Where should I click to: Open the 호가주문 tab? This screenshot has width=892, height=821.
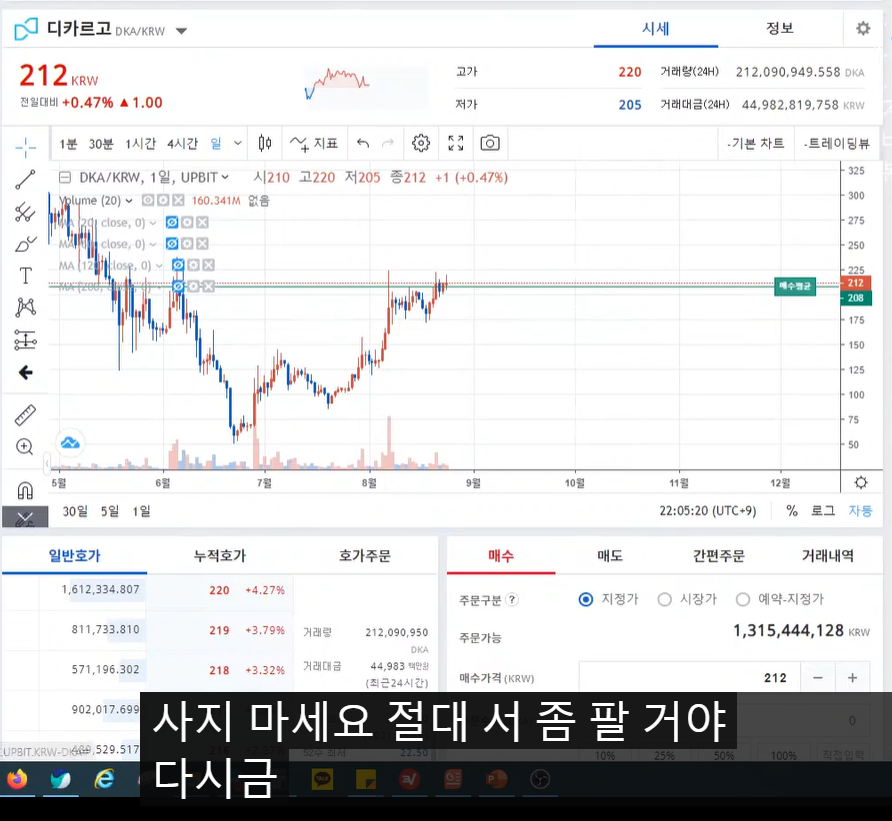(x=365, y=556)
